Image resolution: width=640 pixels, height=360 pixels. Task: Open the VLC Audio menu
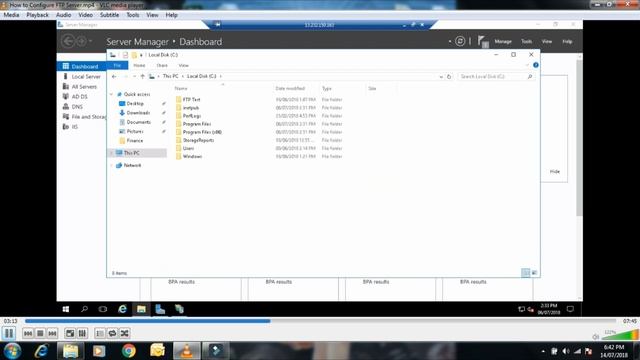pyautogui.click(x=63, y=15)
